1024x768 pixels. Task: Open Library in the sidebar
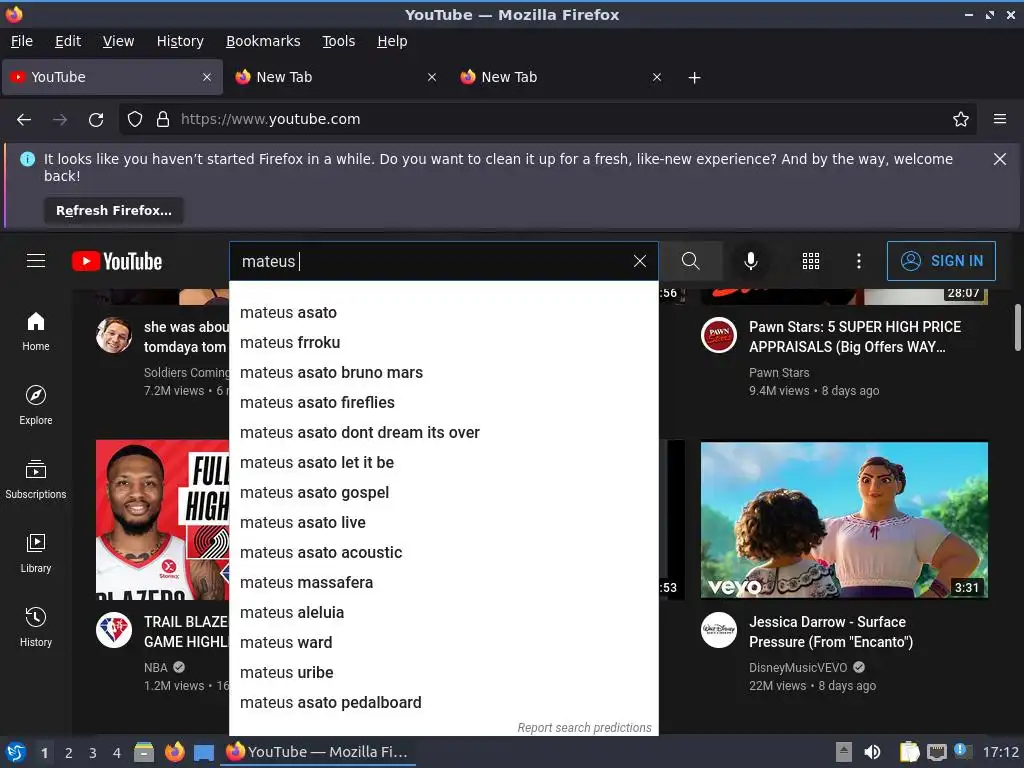point(36,553)
